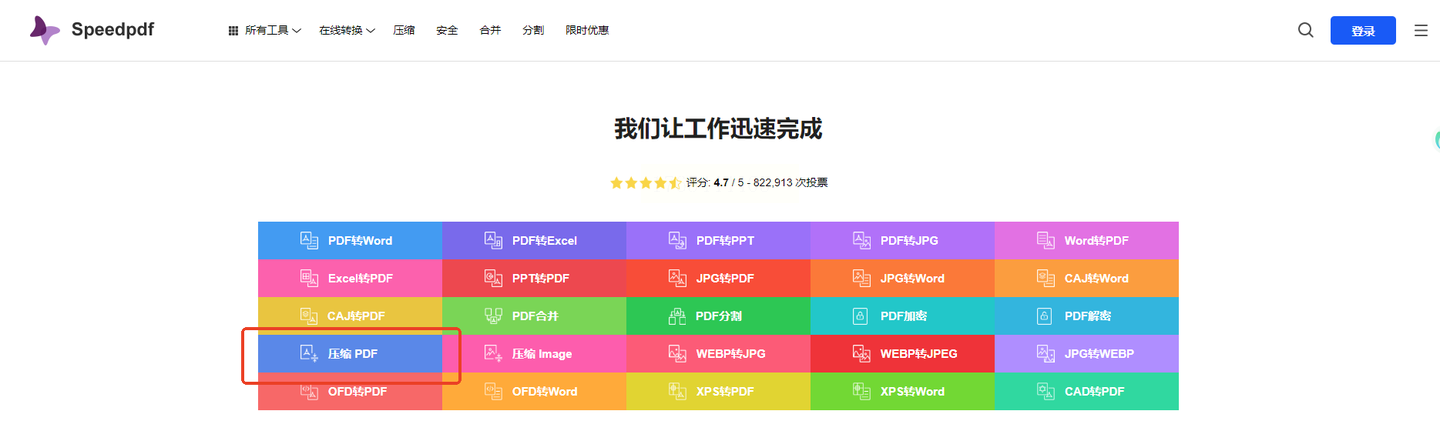Viewport: 1440px width, 441px height.
Task: Click the 压缩 Image tile icon
Action: click(493, 353)
